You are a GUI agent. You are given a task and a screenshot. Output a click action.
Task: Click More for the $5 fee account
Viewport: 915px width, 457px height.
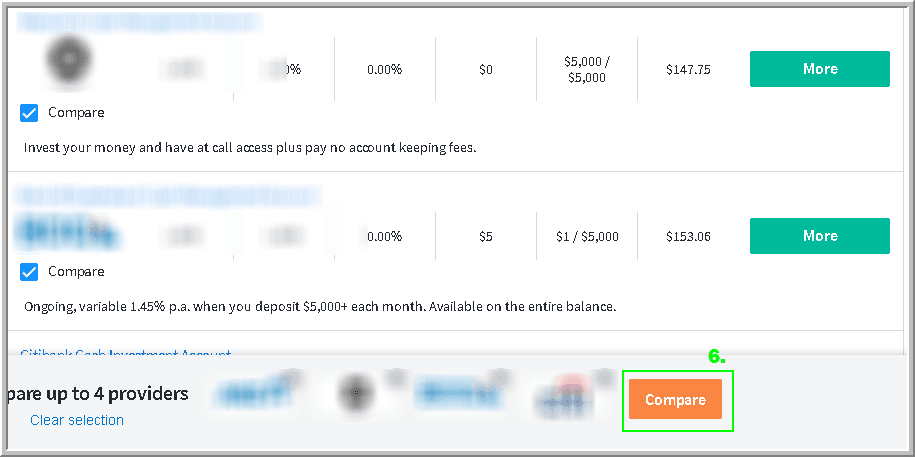(x=819, y=236)
